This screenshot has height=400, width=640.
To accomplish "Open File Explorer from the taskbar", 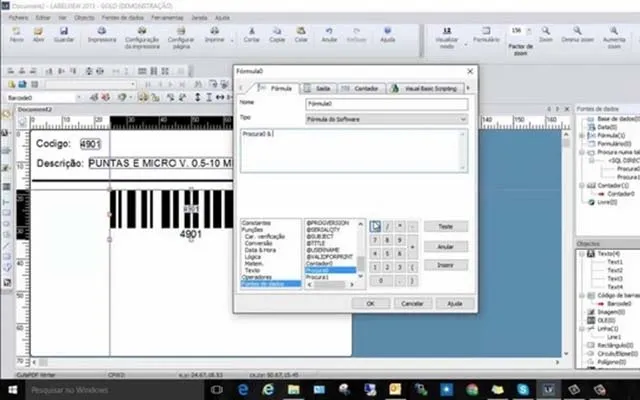I will [293, 390].
